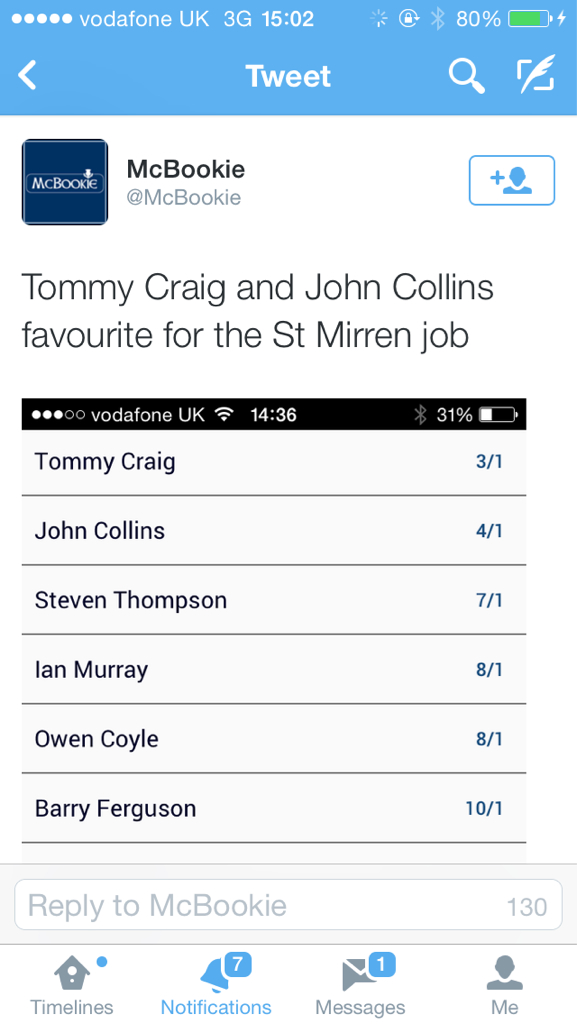This screenshot has width=577, height=1024.
Task: Tap the back arrow in header
Action: coord(27,75)
